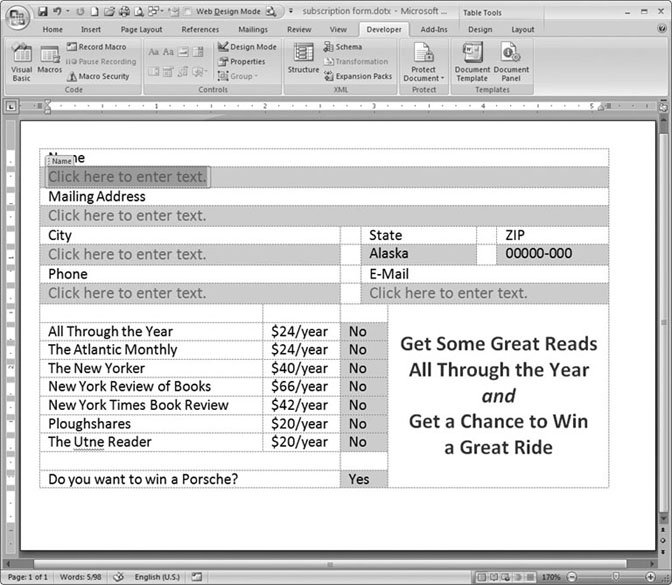This screenshot has height=585, width=672.
Task: Insert a Building Block Gallery control
Action: (x=183, y=72)
